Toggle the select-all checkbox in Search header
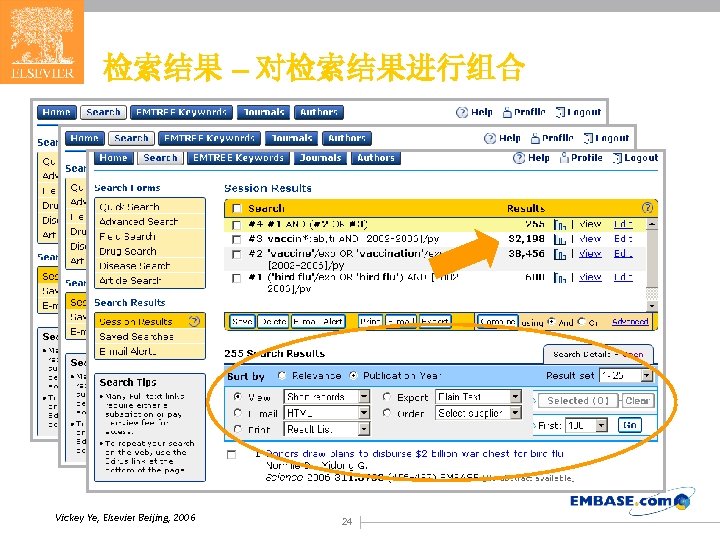720x540 pixels. click(237, 208)
